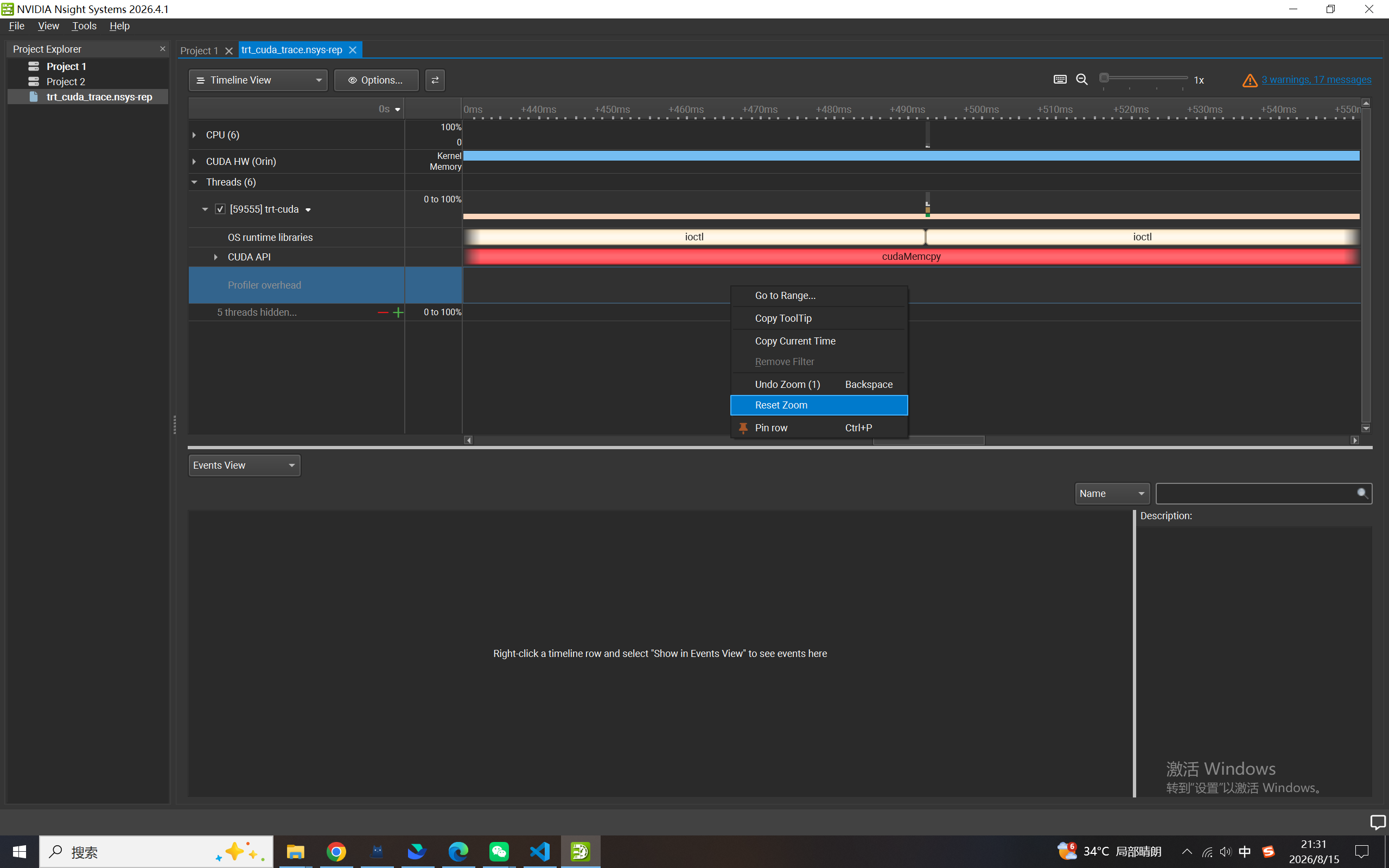The image size is (1389, 868).
Task: Expand the CUDA API row
Action: coord(216,257)
